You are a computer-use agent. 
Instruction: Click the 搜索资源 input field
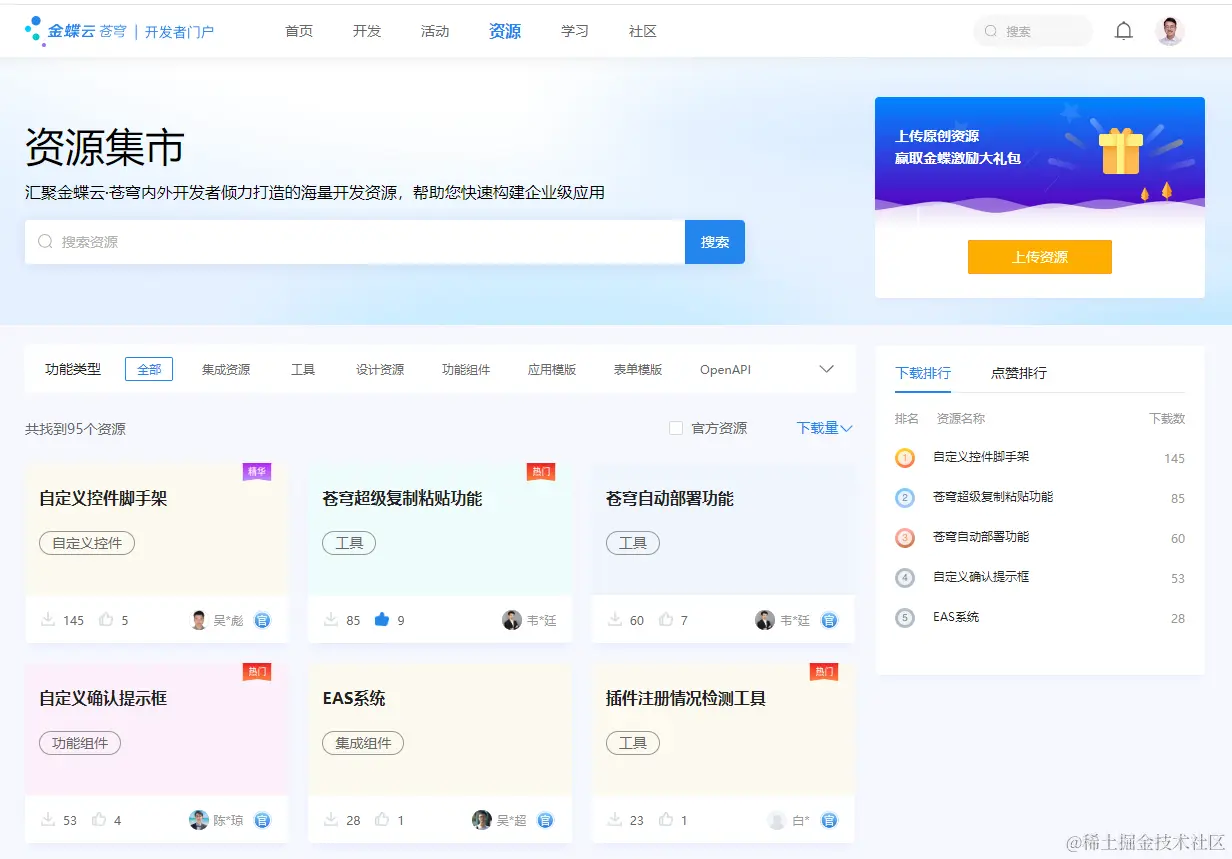pyautogui.click(x=350, y=242)
